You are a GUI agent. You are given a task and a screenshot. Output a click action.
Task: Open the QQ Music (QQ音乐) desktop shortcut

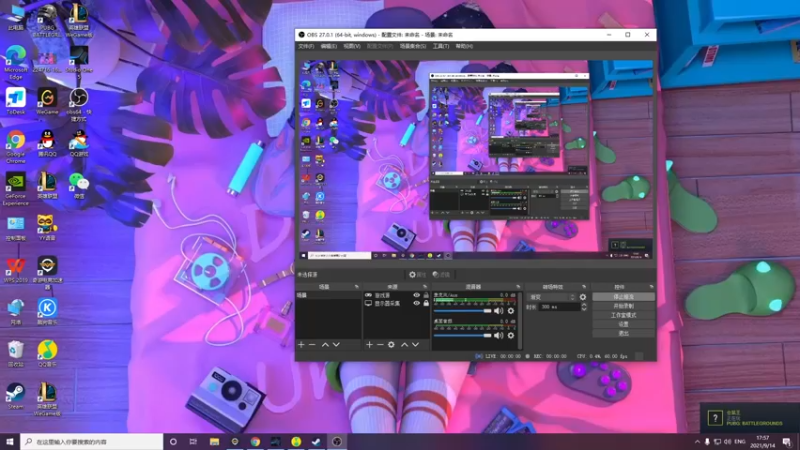tap(47, 354)
